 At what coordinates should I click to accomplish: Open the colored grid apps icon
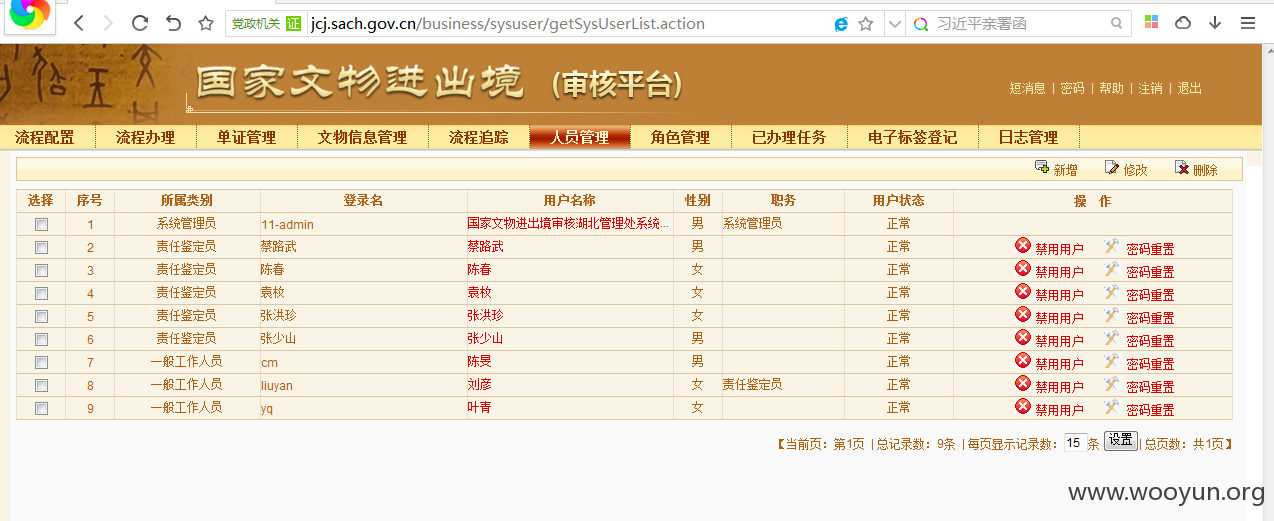click(x=1152, y=22)
